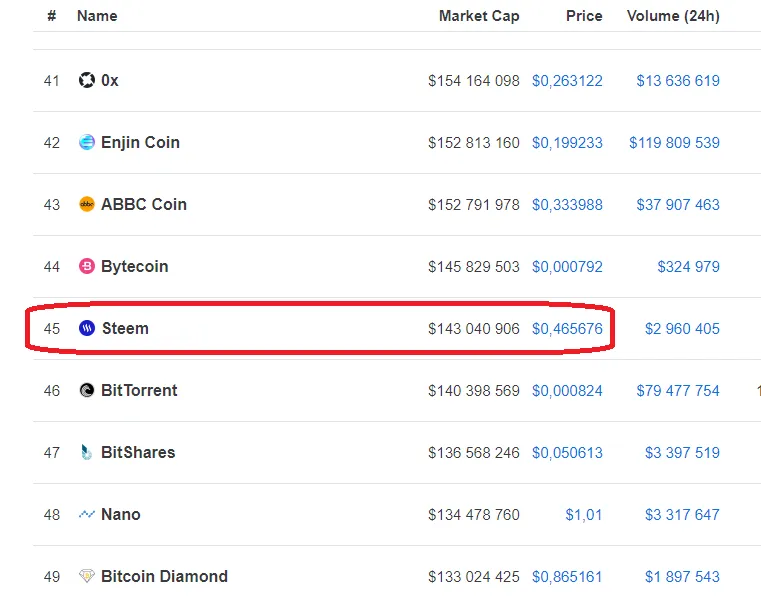This screenshot has width=761, height=602.
Task: Select BitTorrent market cap $140 398 569
Action: pyautogui.click(x=474, y=391)
